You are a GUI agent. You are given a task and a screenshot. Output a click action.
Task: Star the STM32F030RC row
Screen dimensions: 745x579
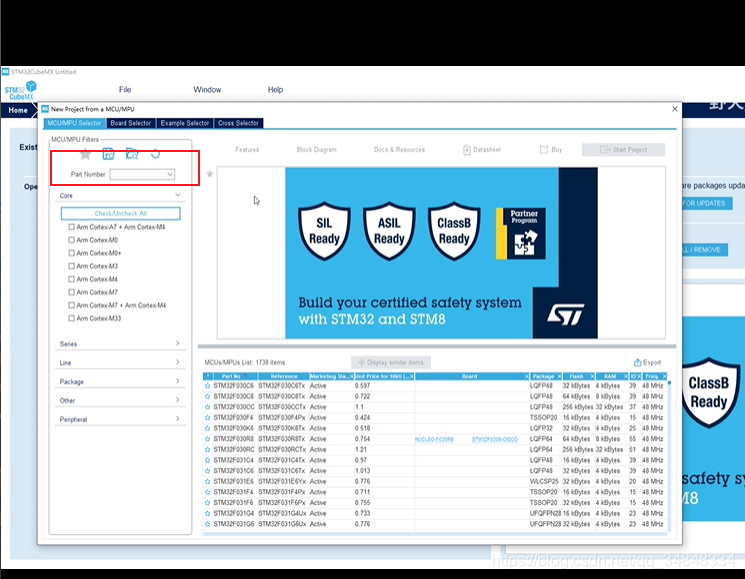207,449
